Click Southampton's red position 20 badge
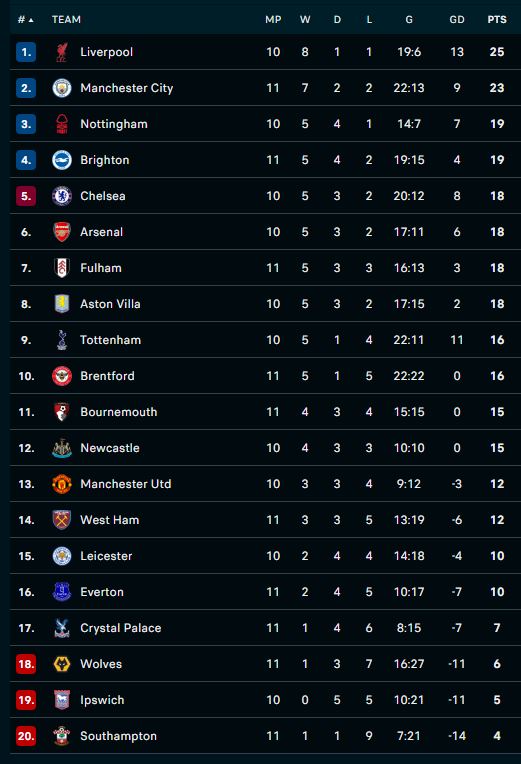 (x=26, y=736)
